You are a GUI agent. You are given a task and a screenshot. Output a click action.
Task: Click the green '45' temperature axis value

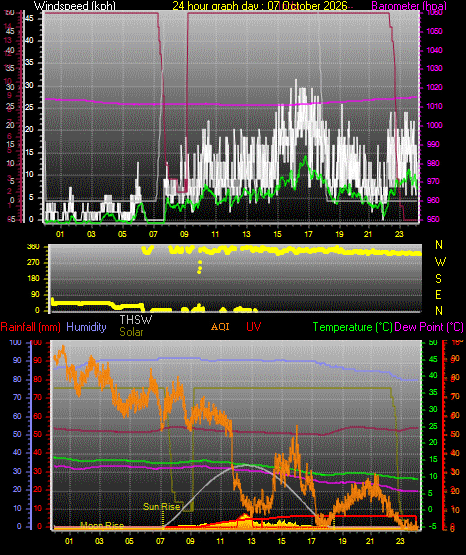coord(433,359)
